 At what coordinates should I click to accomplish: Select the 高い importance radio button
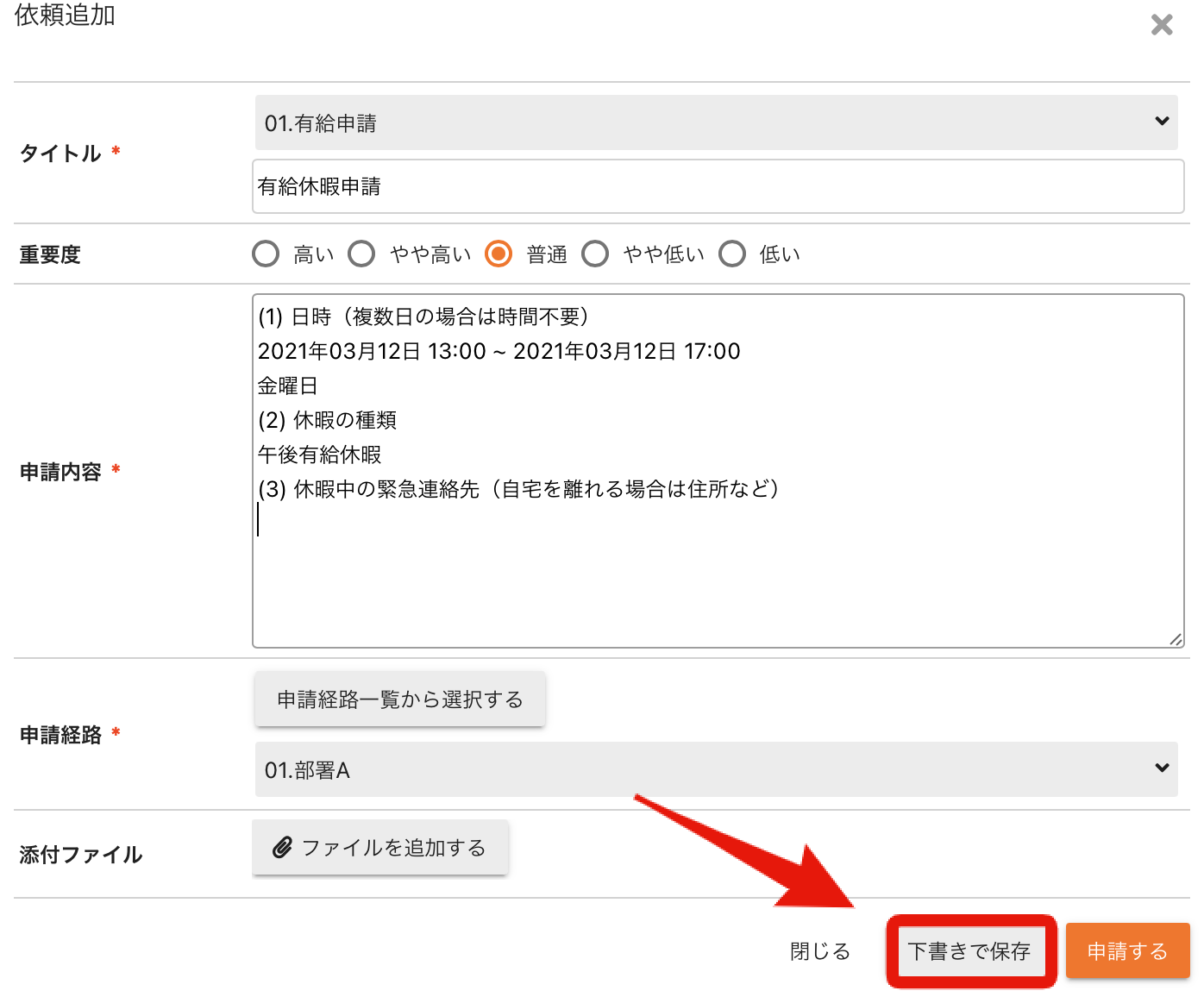[x=266, y=254]
